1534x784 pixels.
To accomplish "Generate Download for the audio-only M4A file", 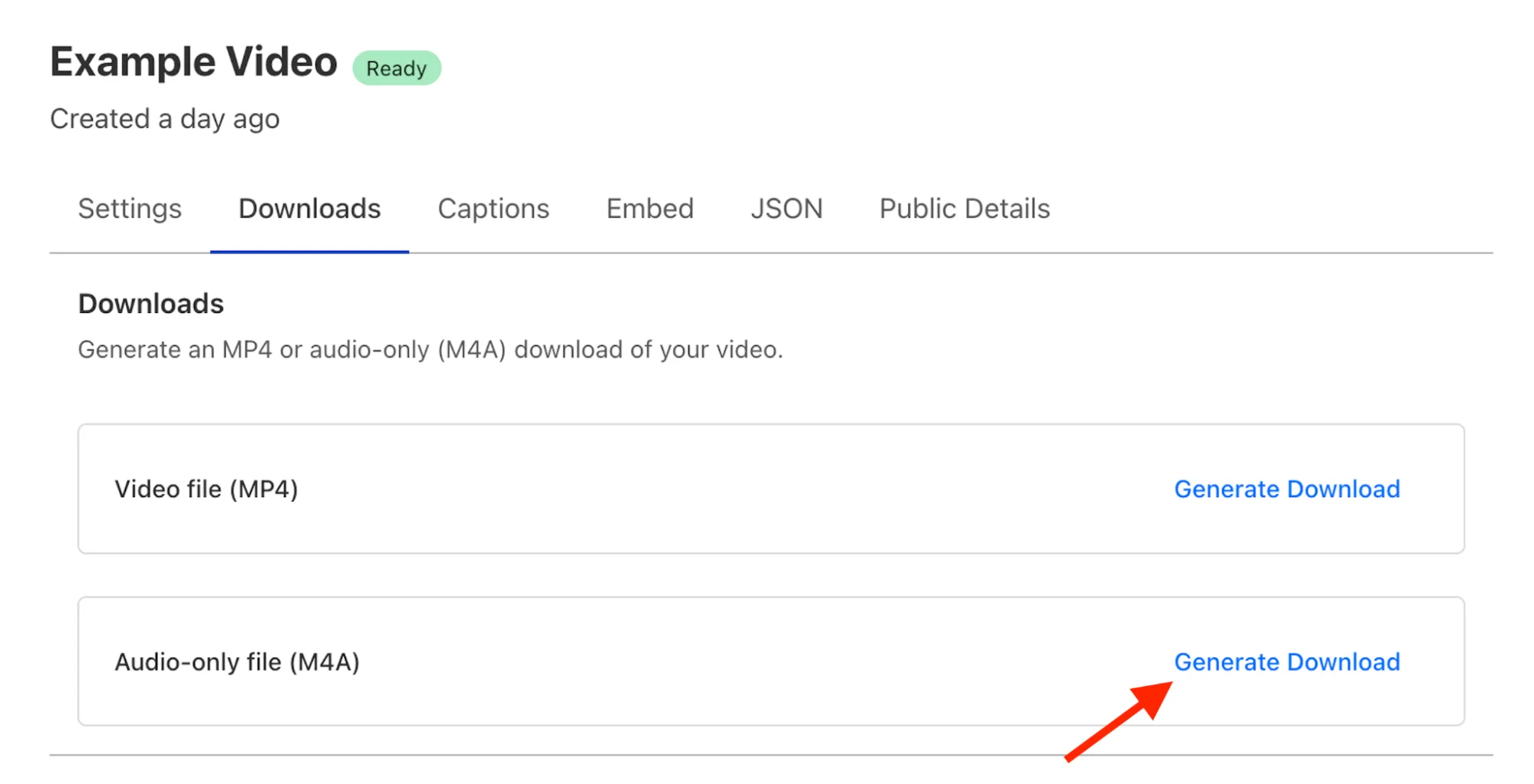I will point(1288,662).
